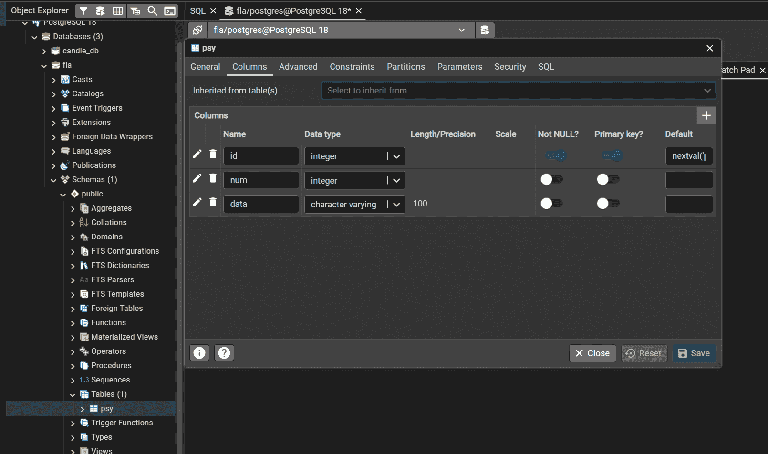768x454 pixels.
Task: Switch to the Advanced tab
Action: [298, 67]
